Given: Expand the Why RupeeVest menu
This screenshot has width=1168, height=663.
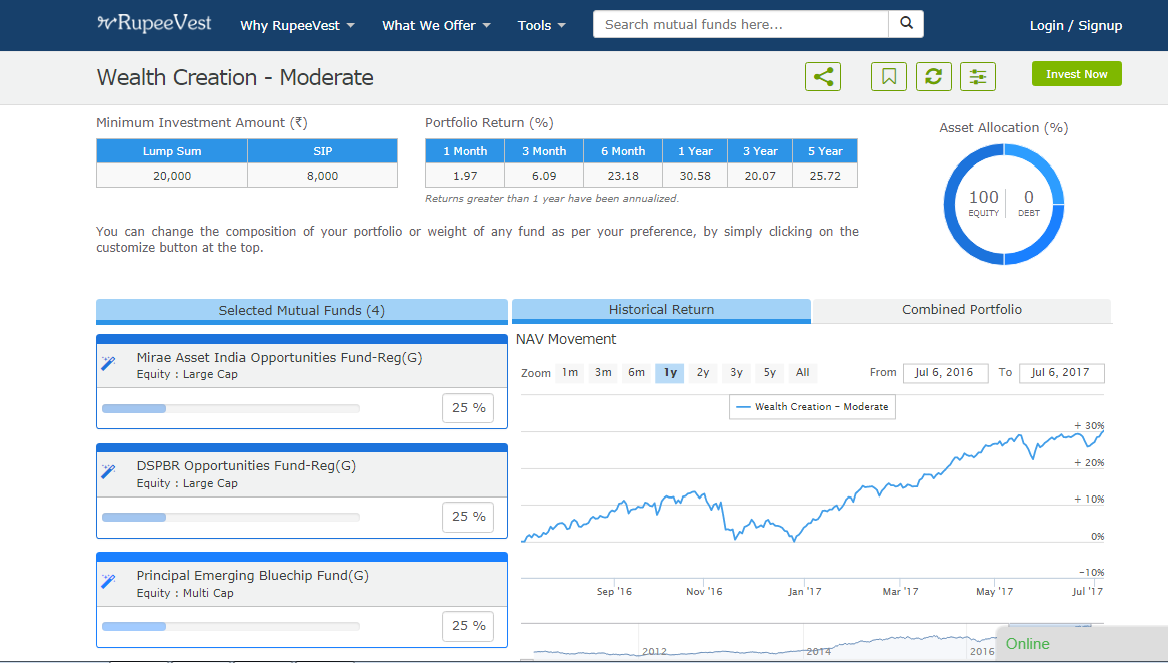Looking at the screenshot, I should point(297,25).
